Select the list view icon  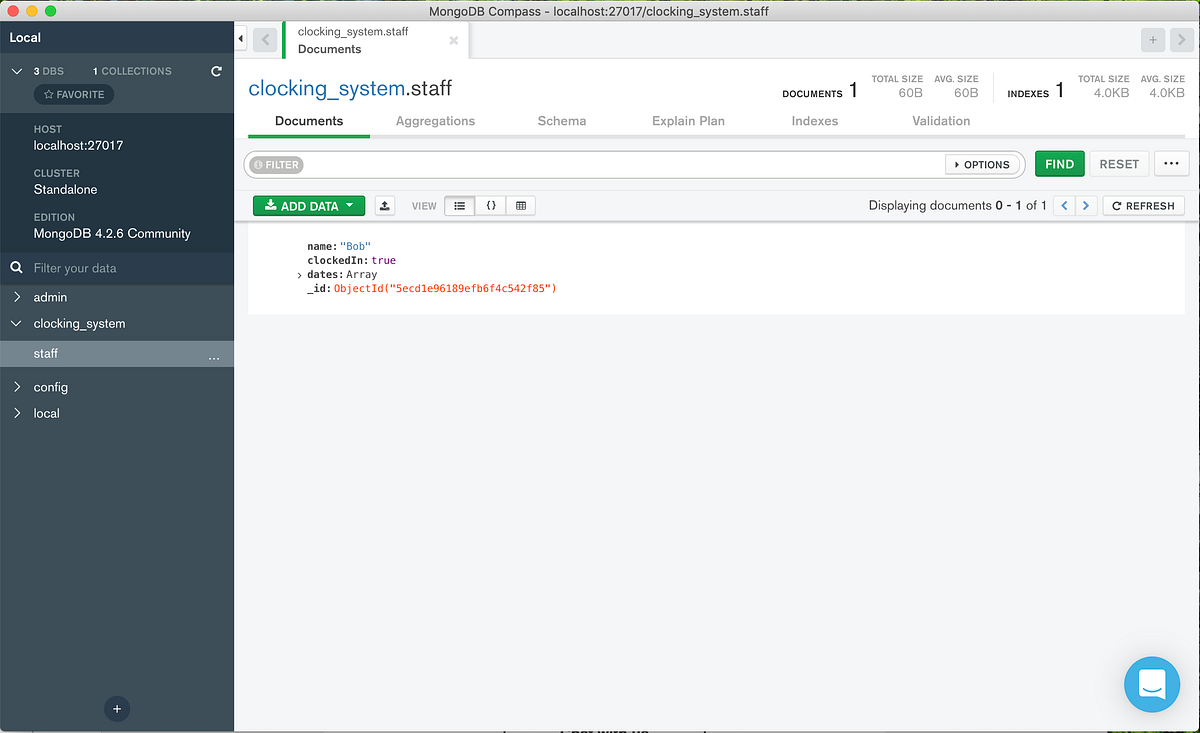460,205
